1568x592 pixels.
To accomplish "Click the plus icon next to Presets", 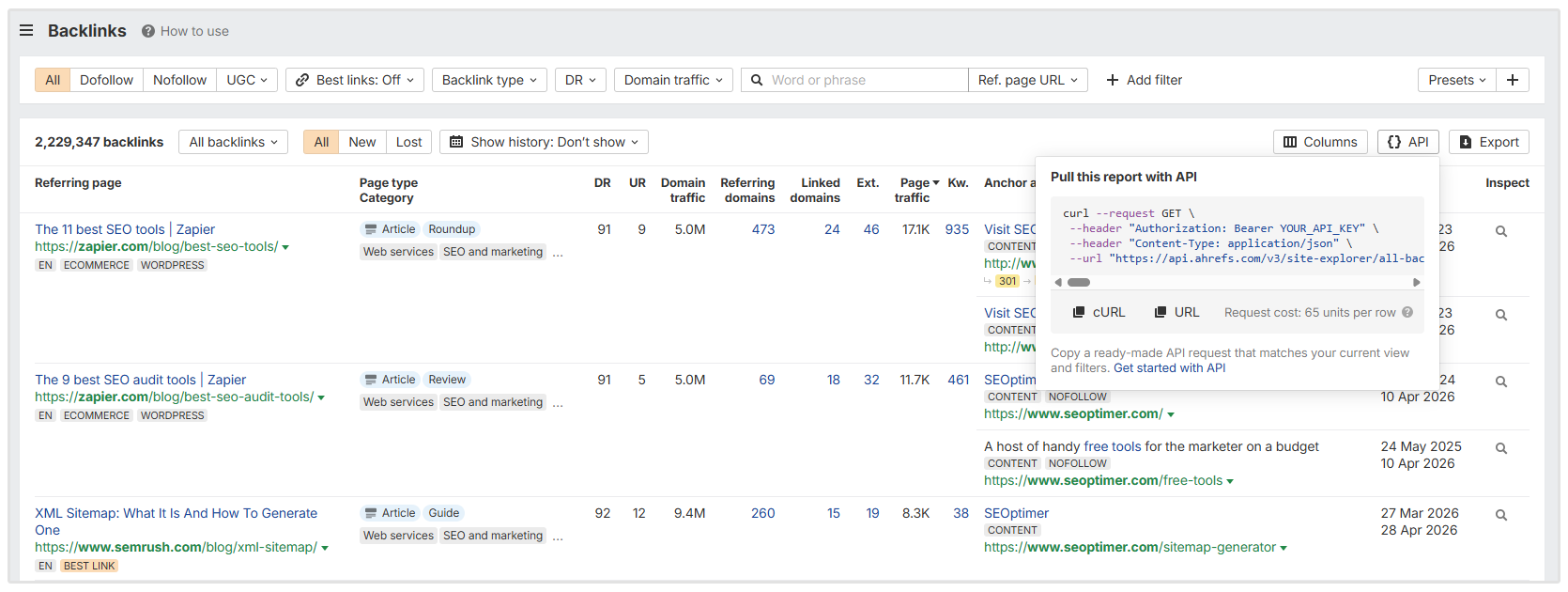I will (x=1513, y=80).
